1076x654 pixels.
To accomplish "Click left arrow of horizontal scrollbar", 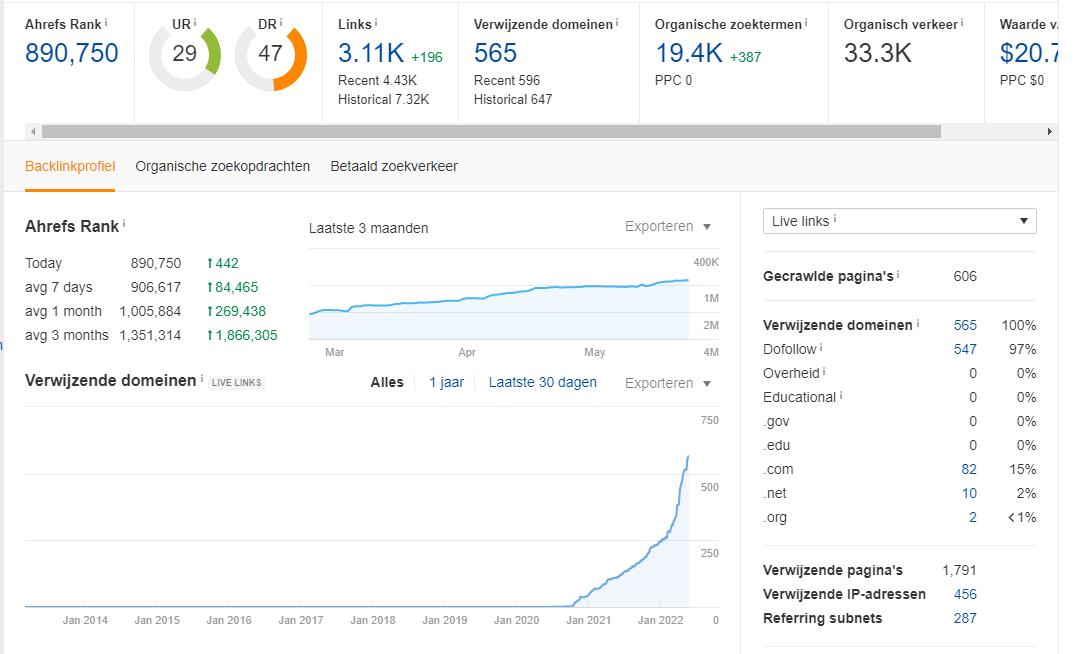I will (33, 132).
